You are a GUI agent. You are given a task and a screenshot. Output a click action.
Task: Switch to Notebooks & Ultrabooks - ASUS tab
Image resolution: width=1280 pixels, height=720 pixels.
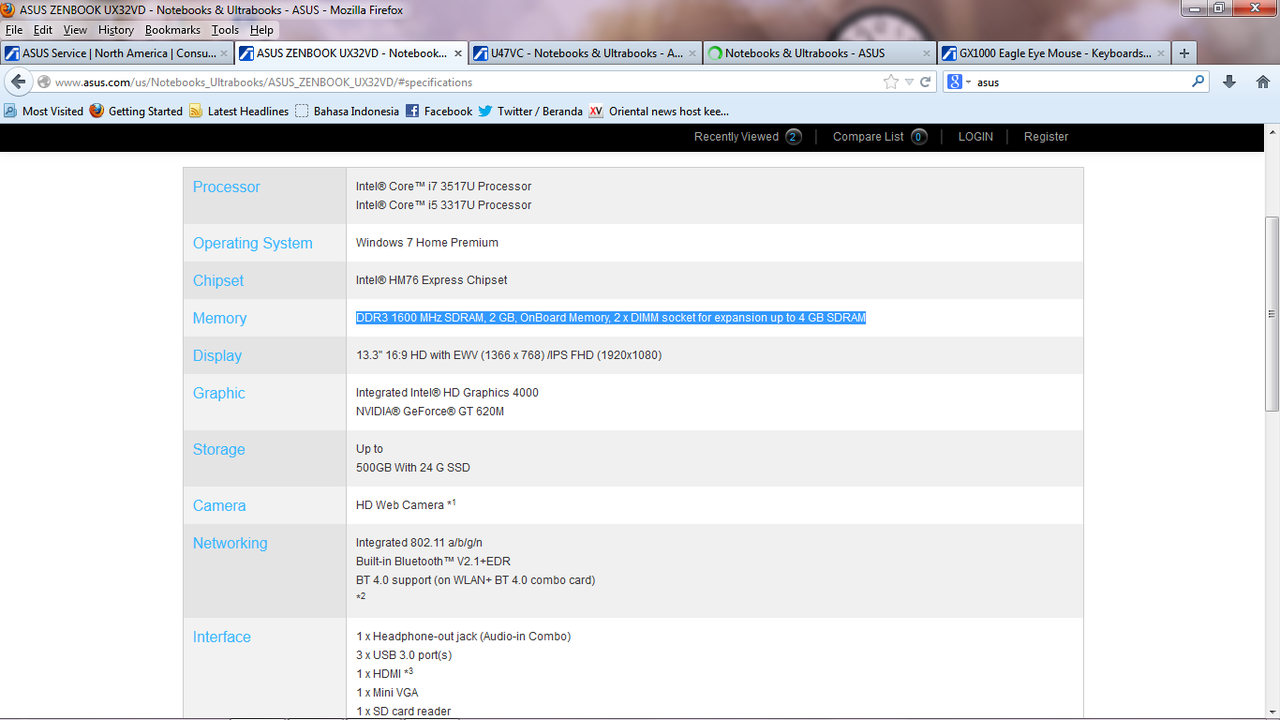(818, 53)
